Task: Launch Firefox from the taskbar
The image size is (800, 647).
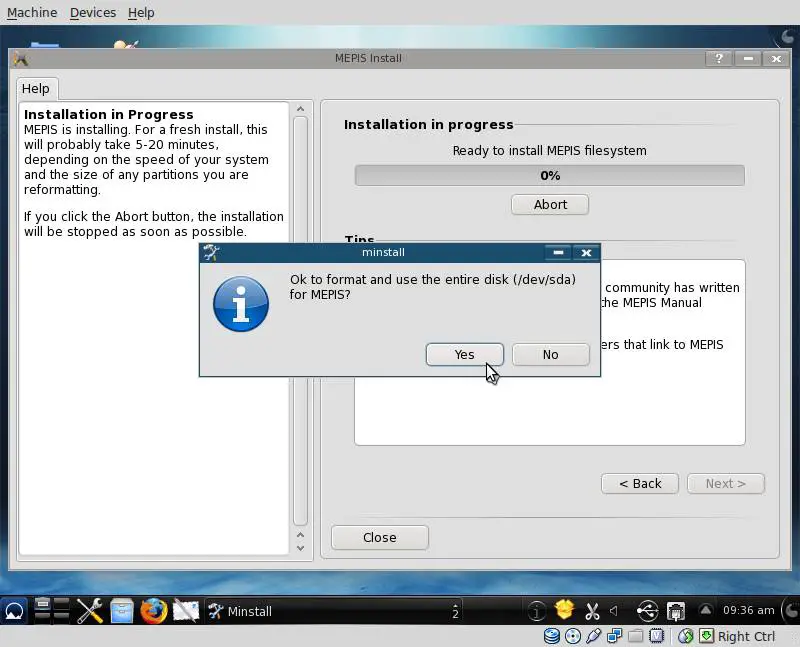Action: point(154,611)
